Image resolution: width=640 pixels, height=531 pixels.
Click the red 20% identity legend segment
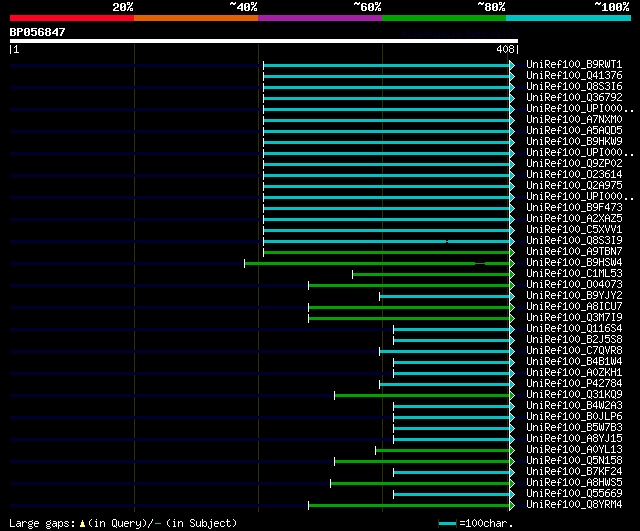tap(72, 18)
